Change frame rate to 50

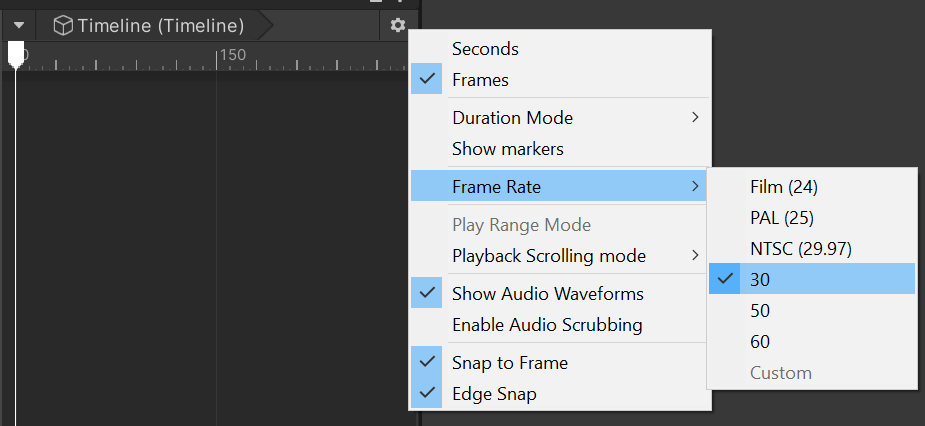760,311
